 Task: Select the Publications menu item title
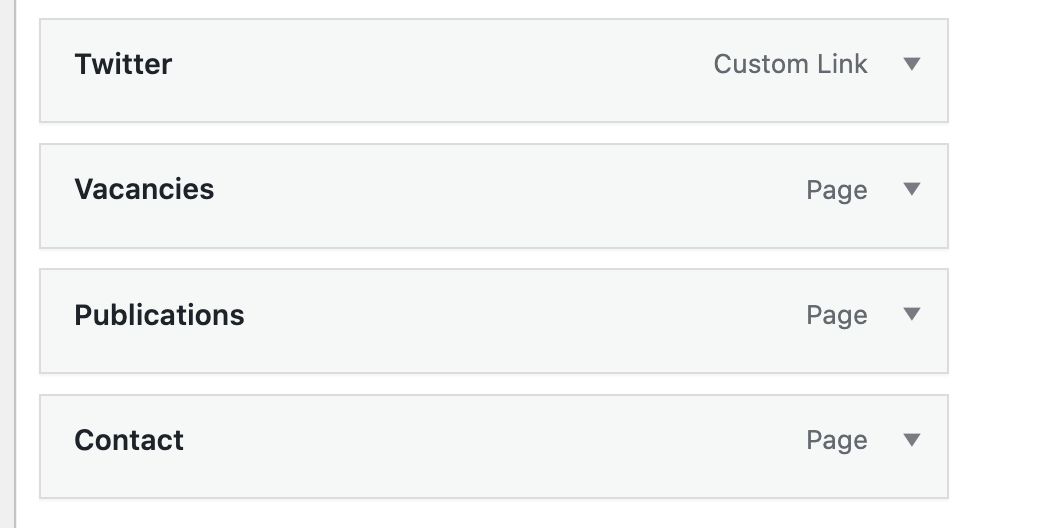click(159, 315)
